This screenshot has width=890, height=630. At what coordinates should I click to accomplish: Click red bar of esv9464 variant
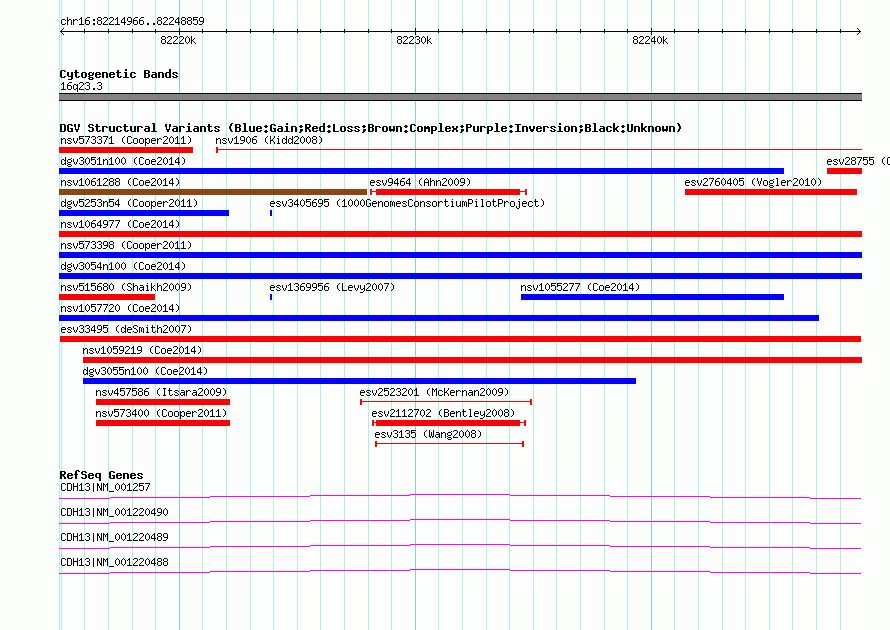448,192
